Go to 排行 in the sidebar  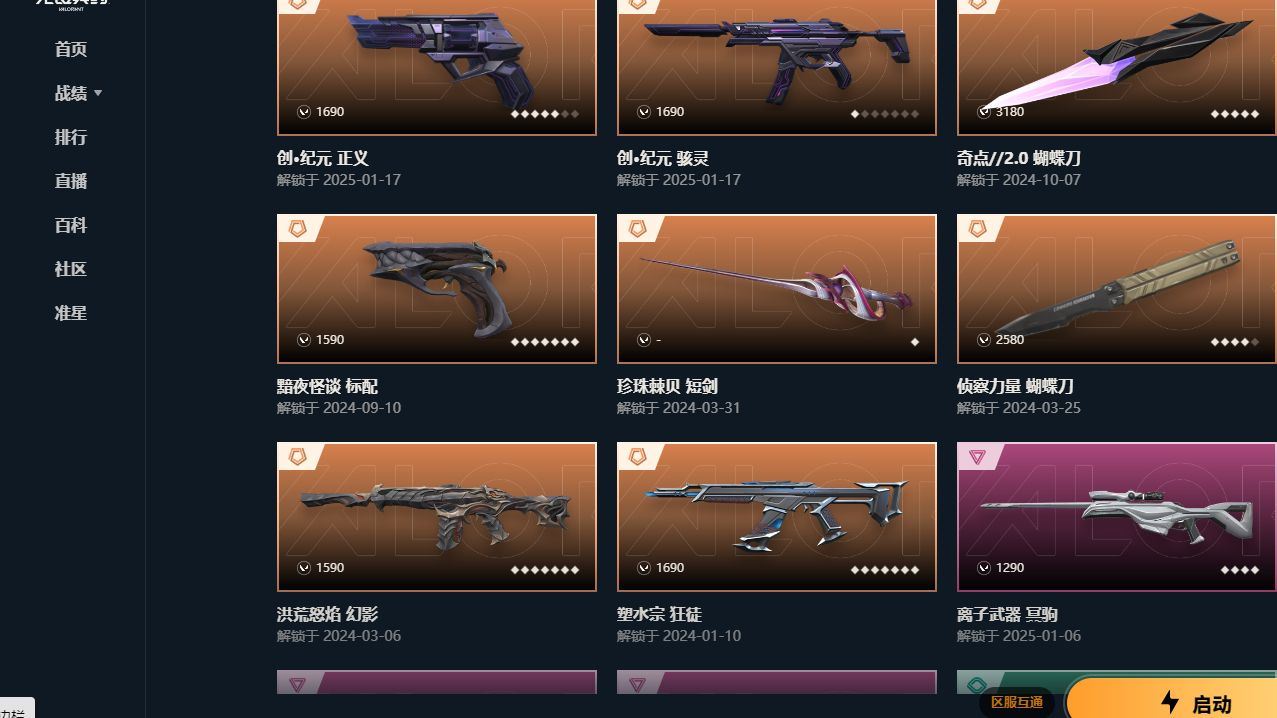pos(71,137)
